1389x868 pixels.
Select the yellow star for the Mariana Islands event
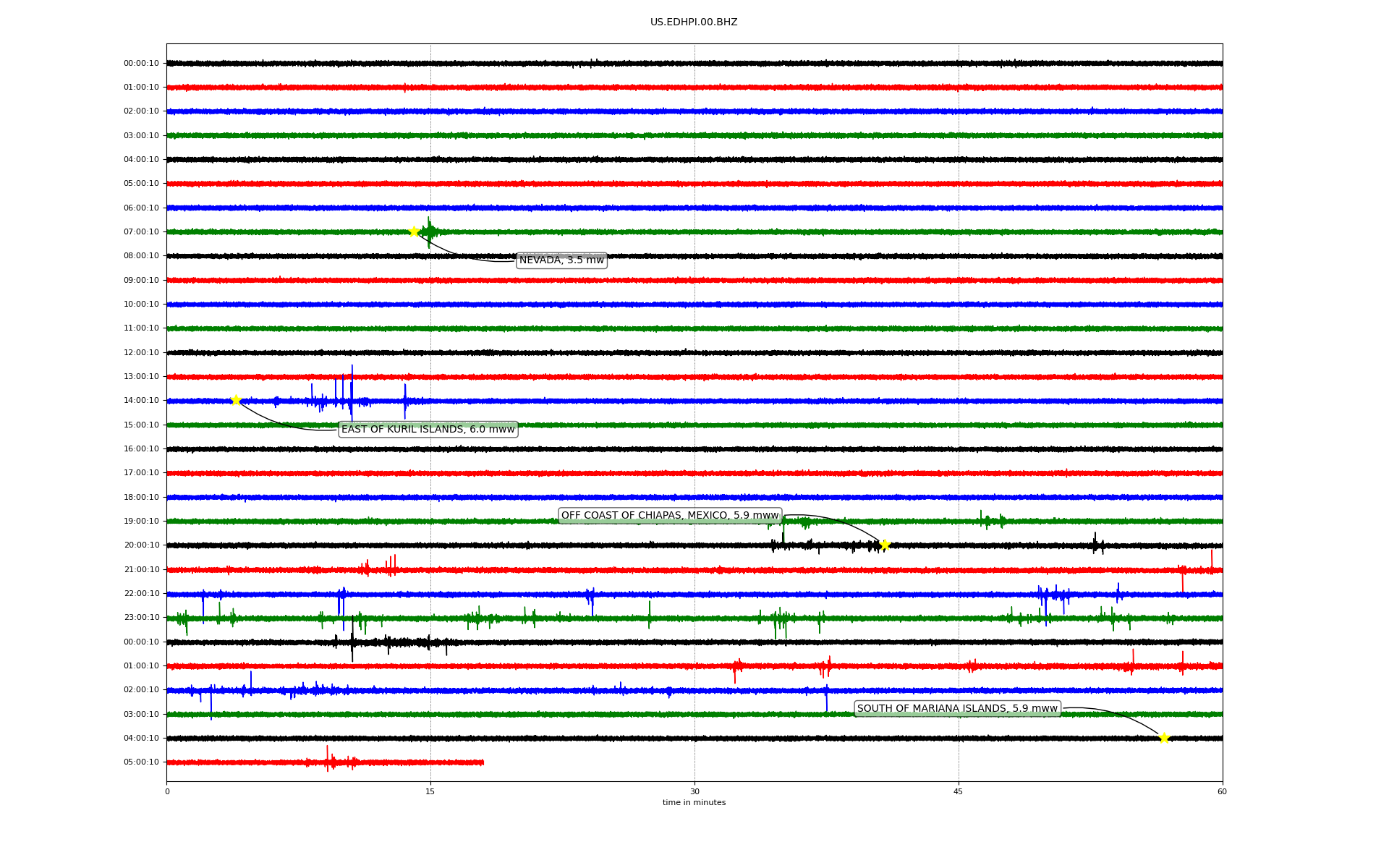coord(1164,738)
